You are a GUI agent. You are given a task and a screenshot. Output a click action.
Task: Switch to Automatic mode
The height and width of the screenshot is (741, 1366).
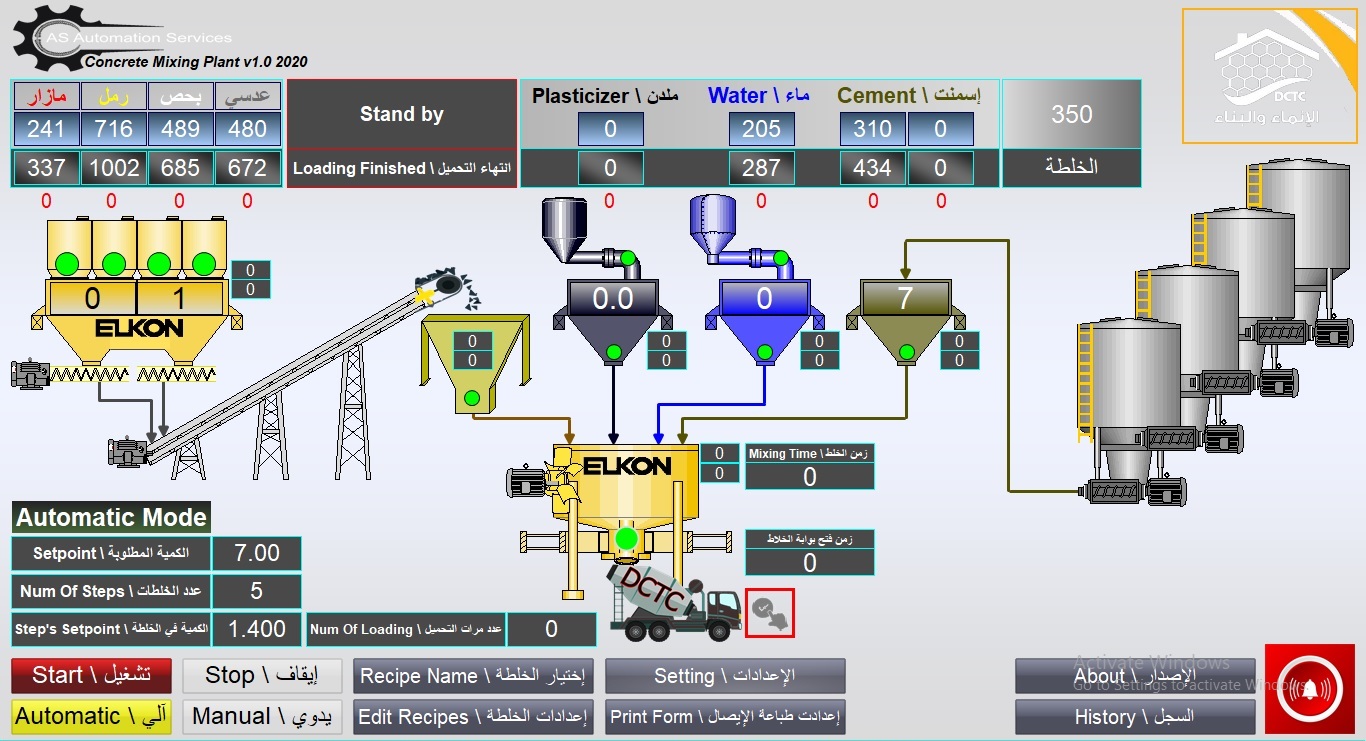click(x=92, y=717)
